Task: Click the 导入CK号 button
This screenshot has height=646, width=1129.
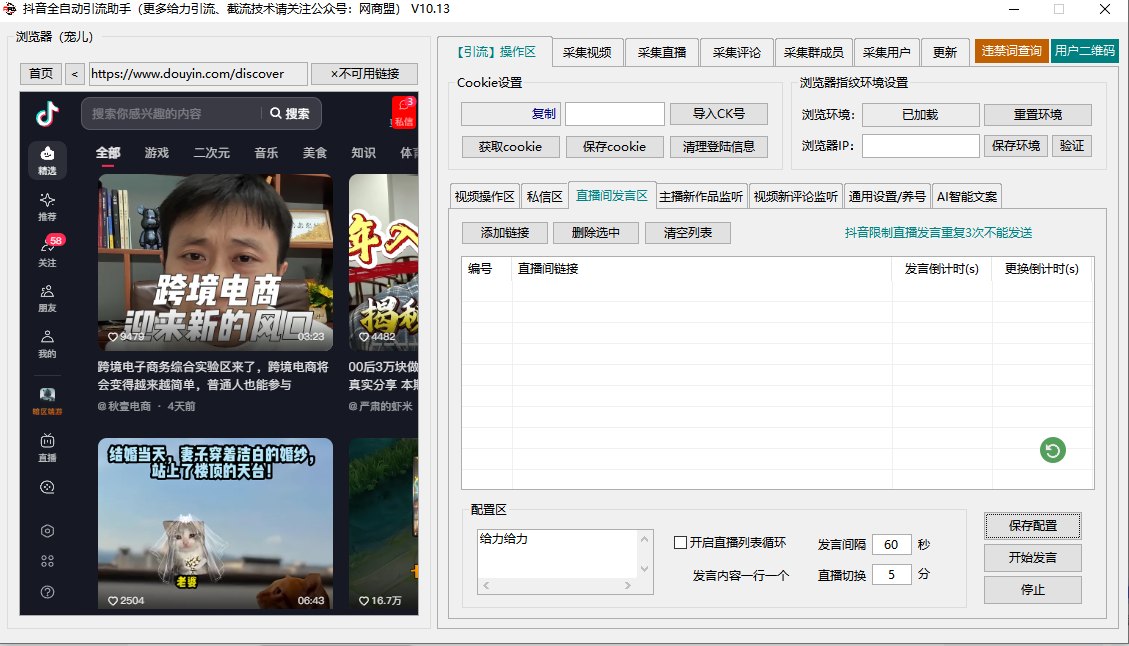Action: [x=719, y=114]
